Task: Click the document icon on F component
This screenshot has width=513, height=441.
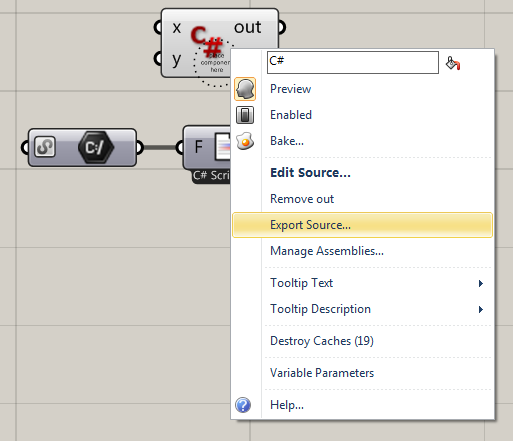Action: coord(222,147)
